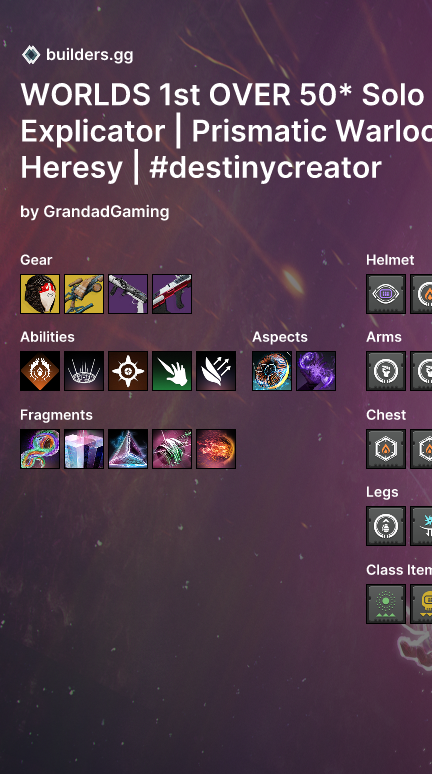
Task: Open the purple Aspects icon
Action: [316, 371]
